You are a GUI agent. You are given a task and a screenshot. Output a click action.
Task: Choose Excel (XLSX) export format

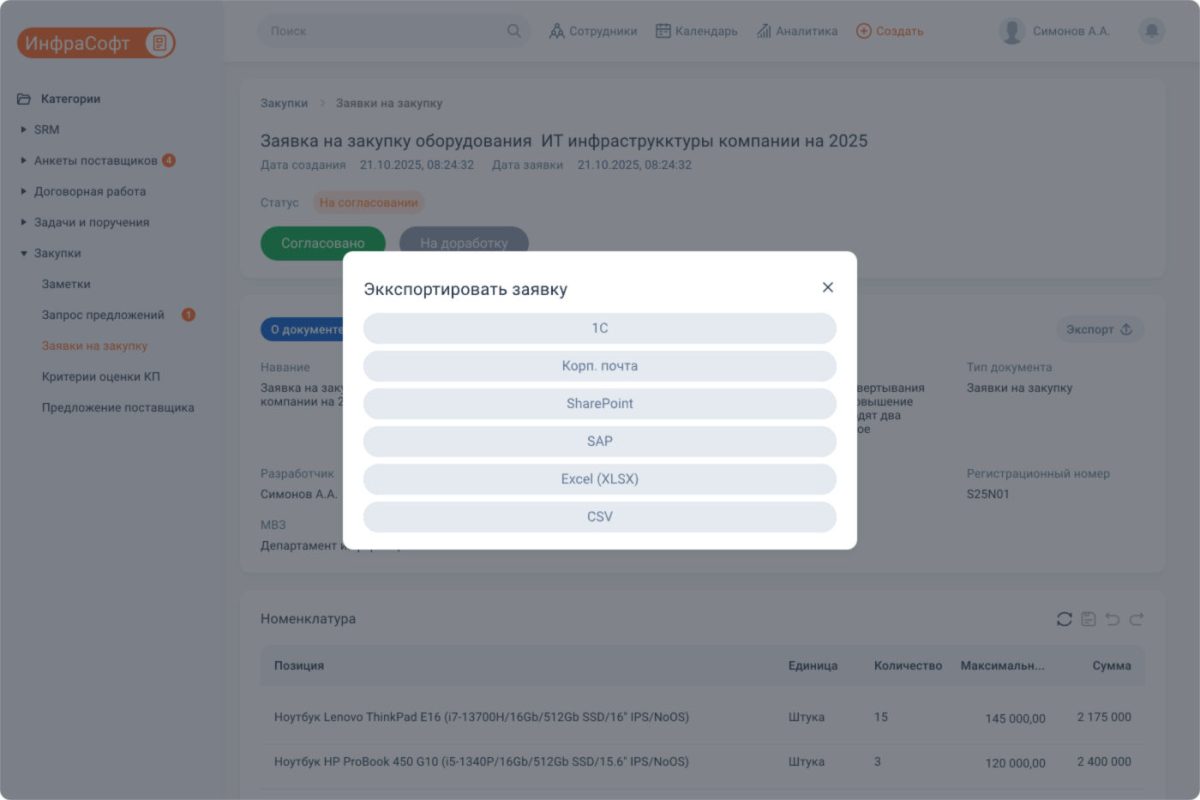coord(599,479)
